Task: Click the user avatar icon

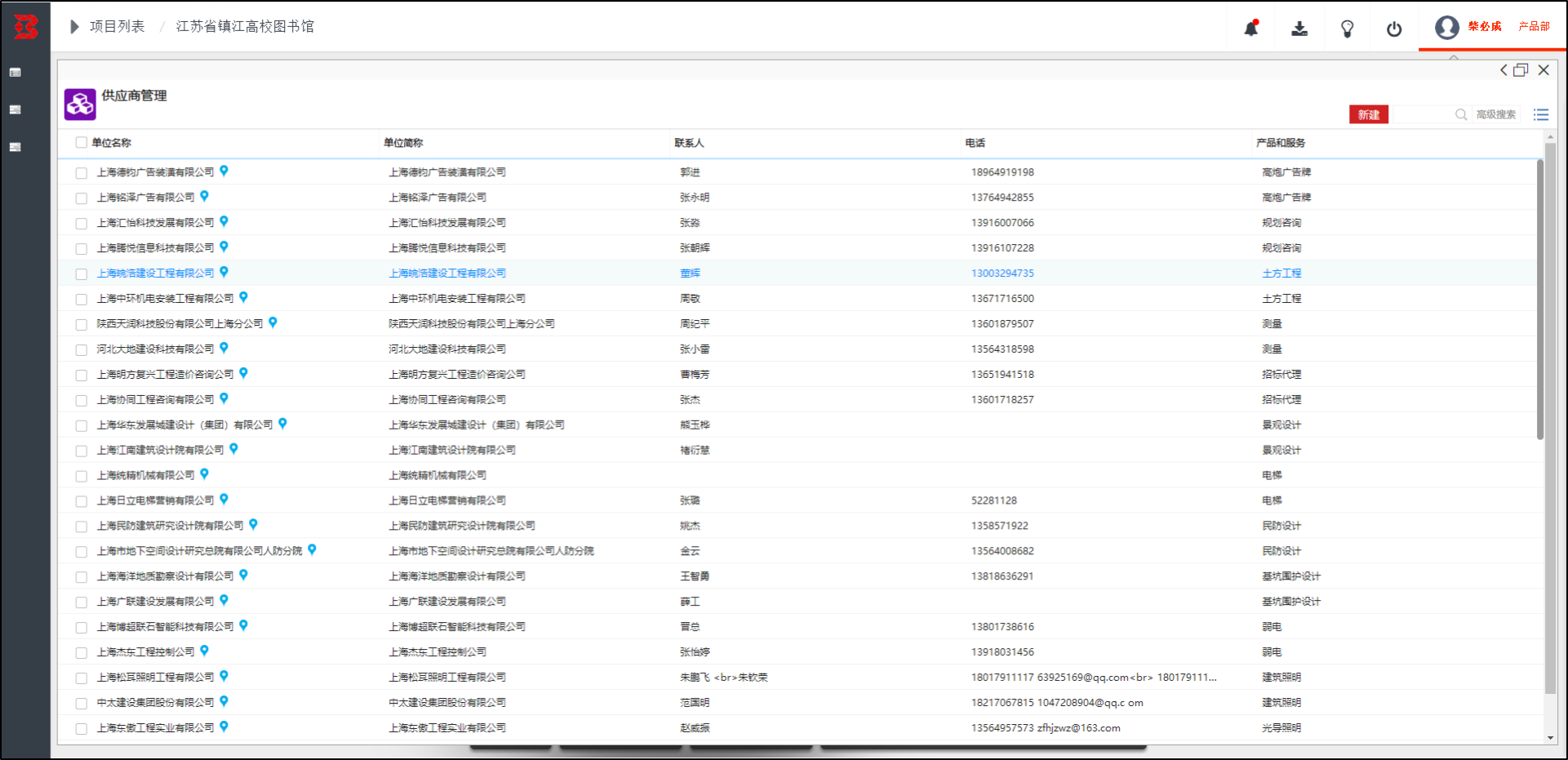Action: click(1447, 28)
